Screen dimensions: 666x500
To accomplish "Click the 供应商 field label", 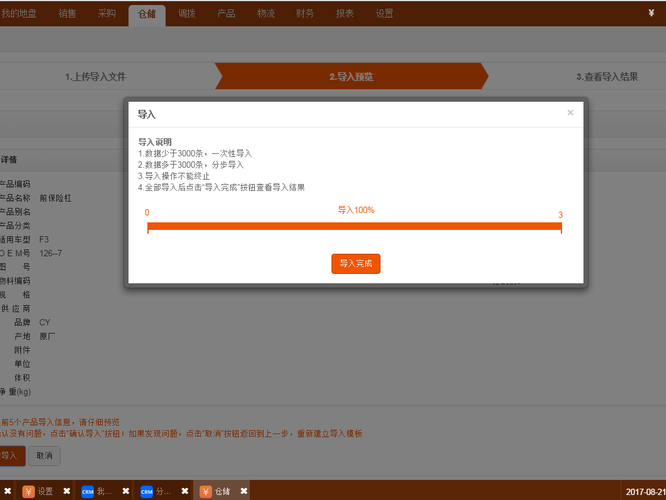I will coord(15,309).
